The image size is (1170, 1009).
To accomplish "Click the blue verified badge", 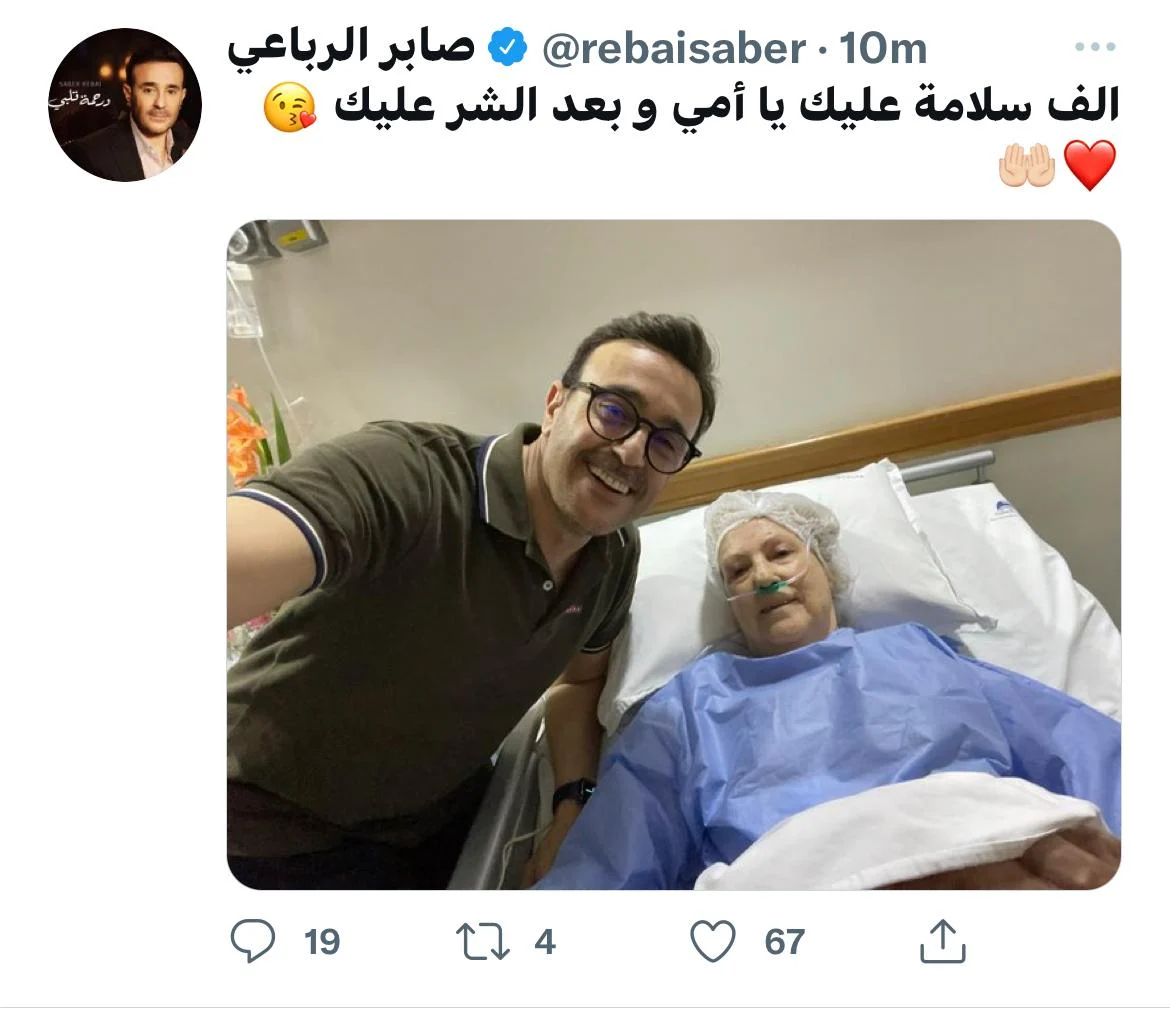I will [x=507, y=49].
